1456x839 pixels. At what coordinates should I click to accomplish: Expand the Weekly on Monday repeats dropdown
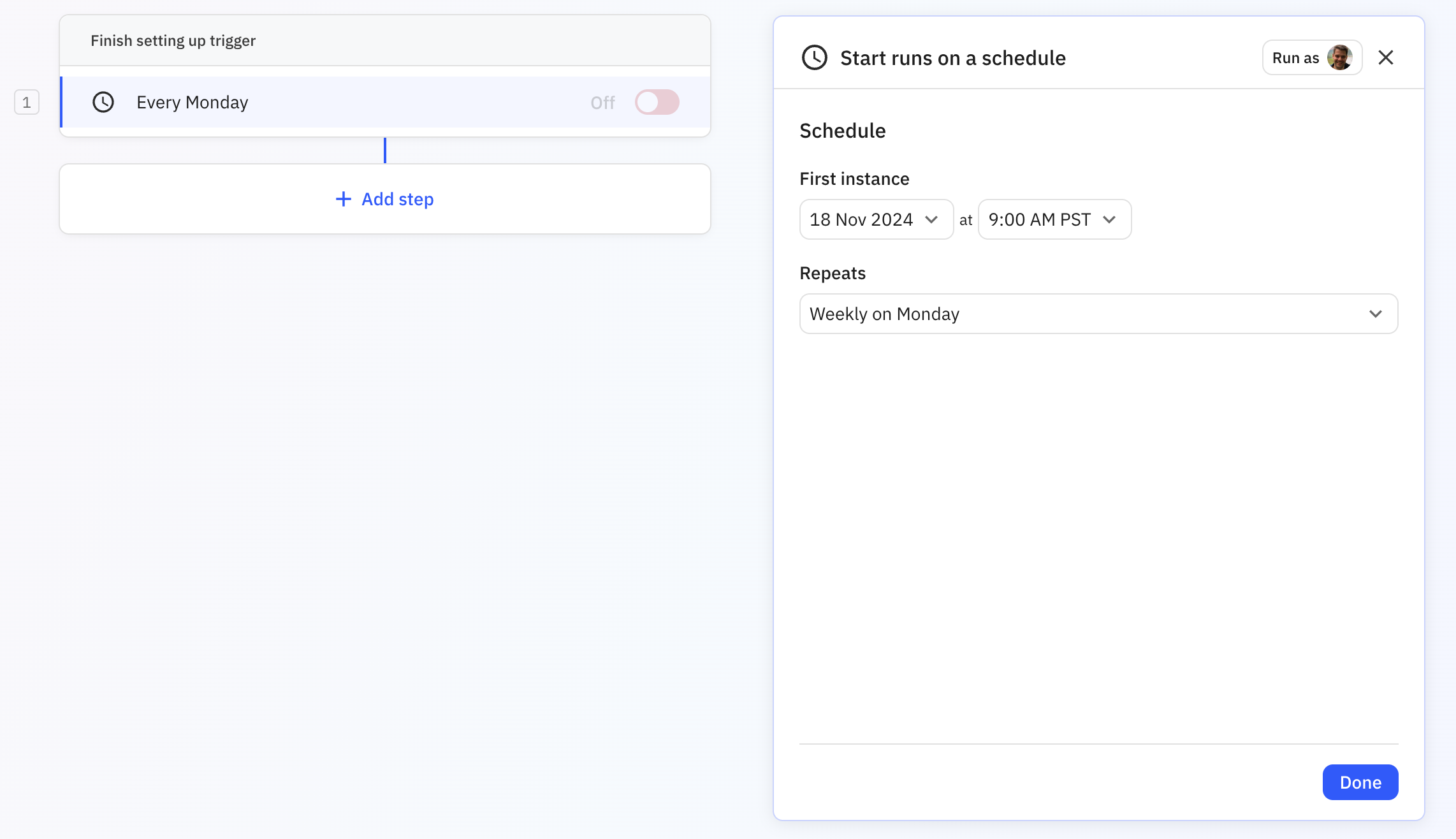pos(1098,314)
